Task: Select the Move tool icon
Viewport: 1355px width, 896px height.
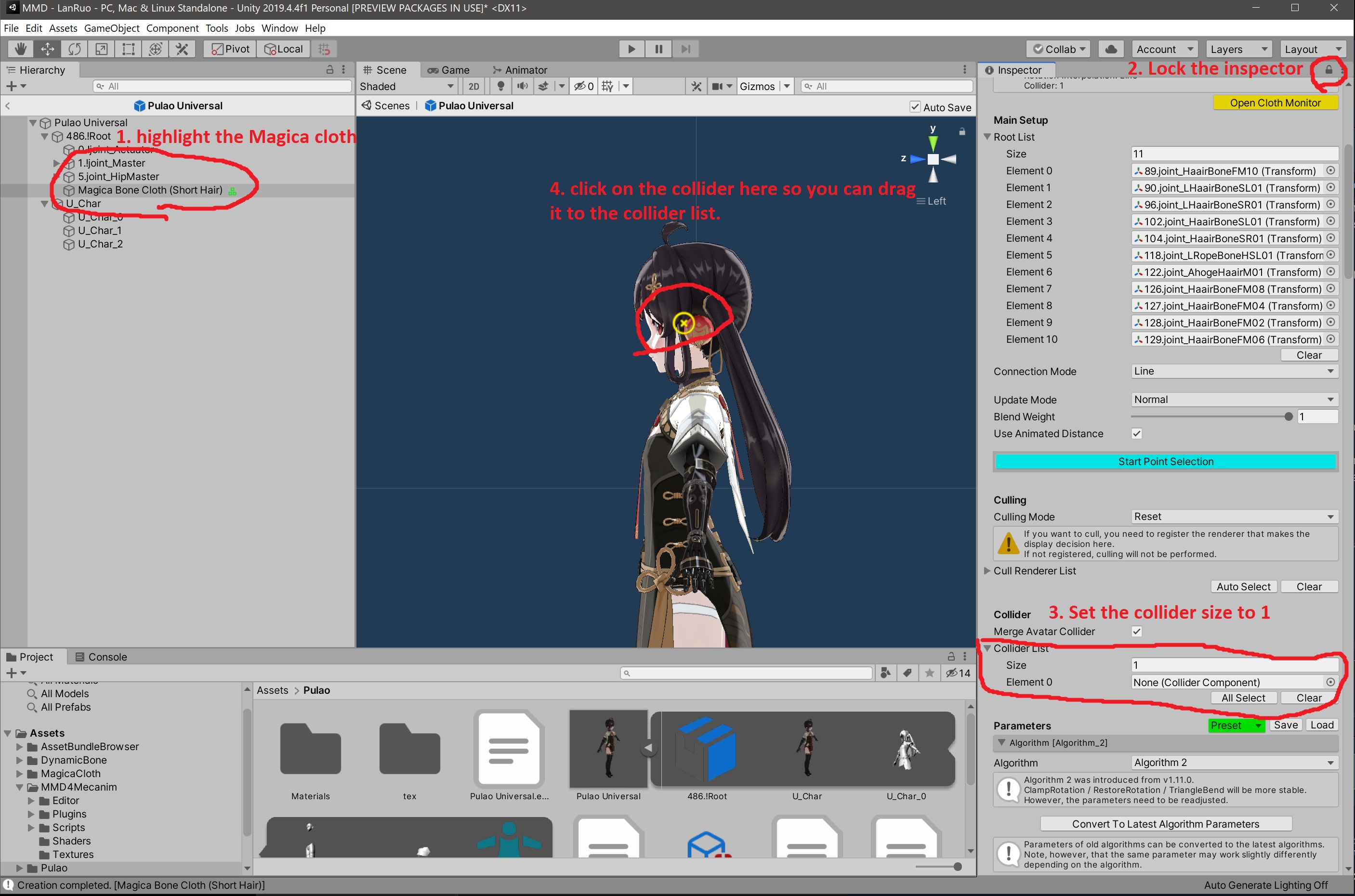Action: [48, 49]
